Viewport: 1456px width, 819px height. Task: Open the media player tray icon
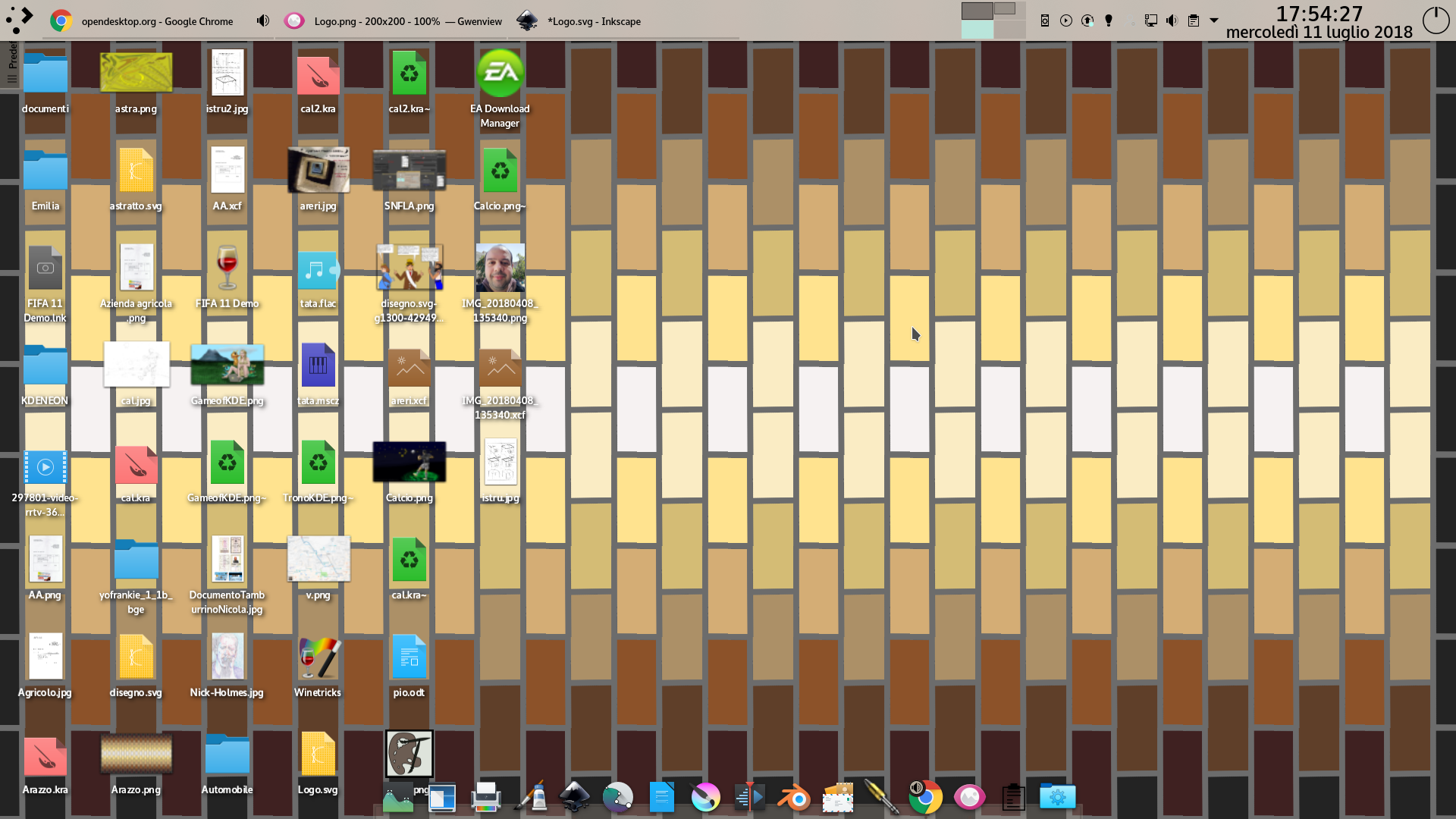pos(1066,20)
